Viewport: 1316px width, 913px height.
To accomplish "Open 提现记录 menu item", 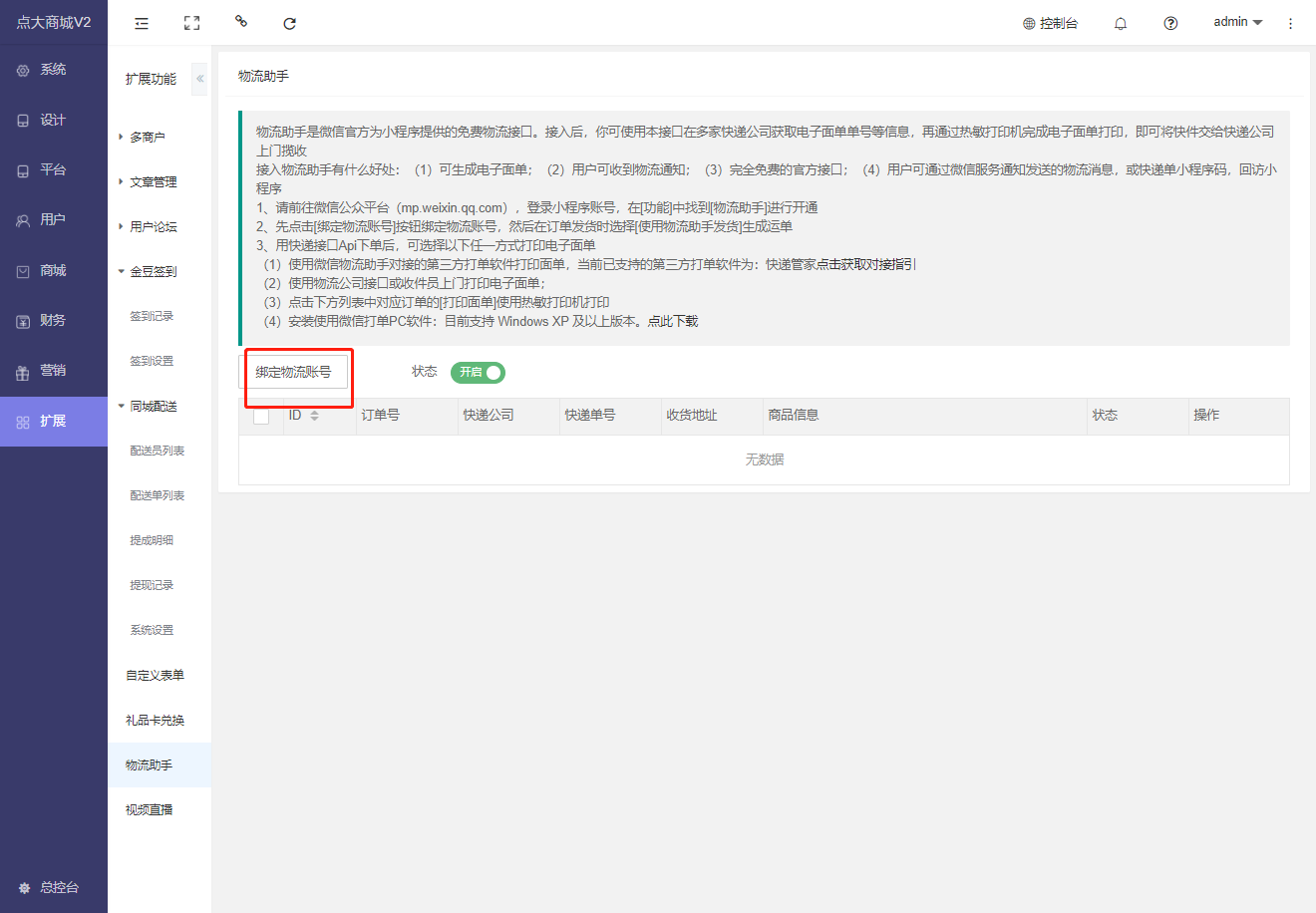I will tap(152, 585).
